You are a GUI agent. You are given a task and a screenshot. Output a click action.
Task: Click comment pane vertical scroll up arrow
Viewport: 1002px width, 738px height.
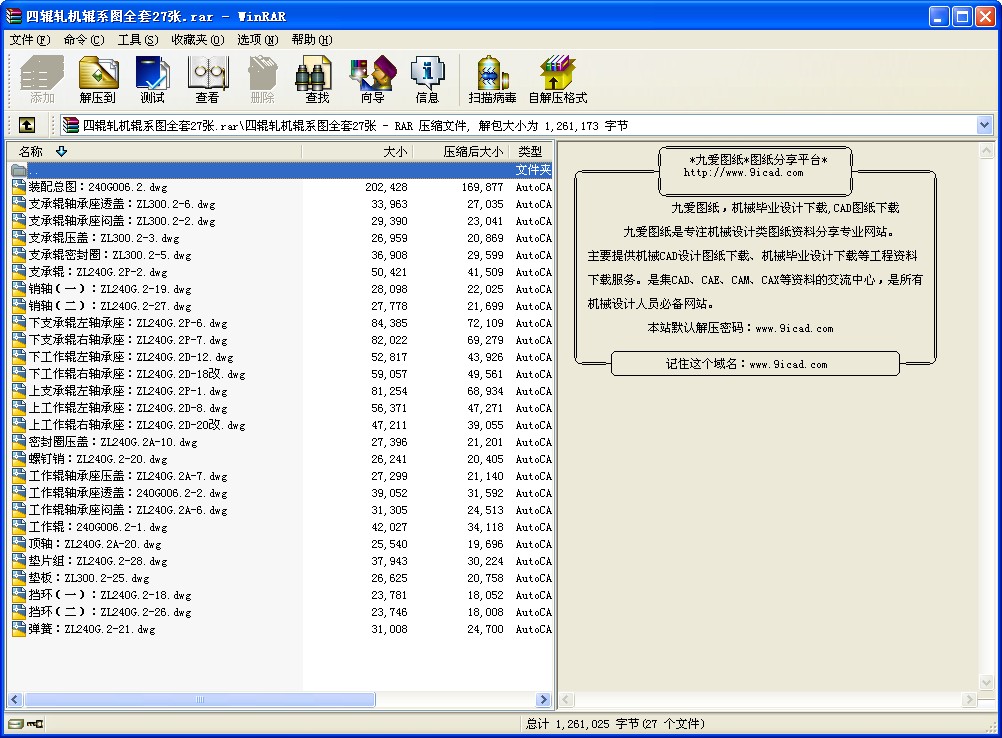pos(987,151)
